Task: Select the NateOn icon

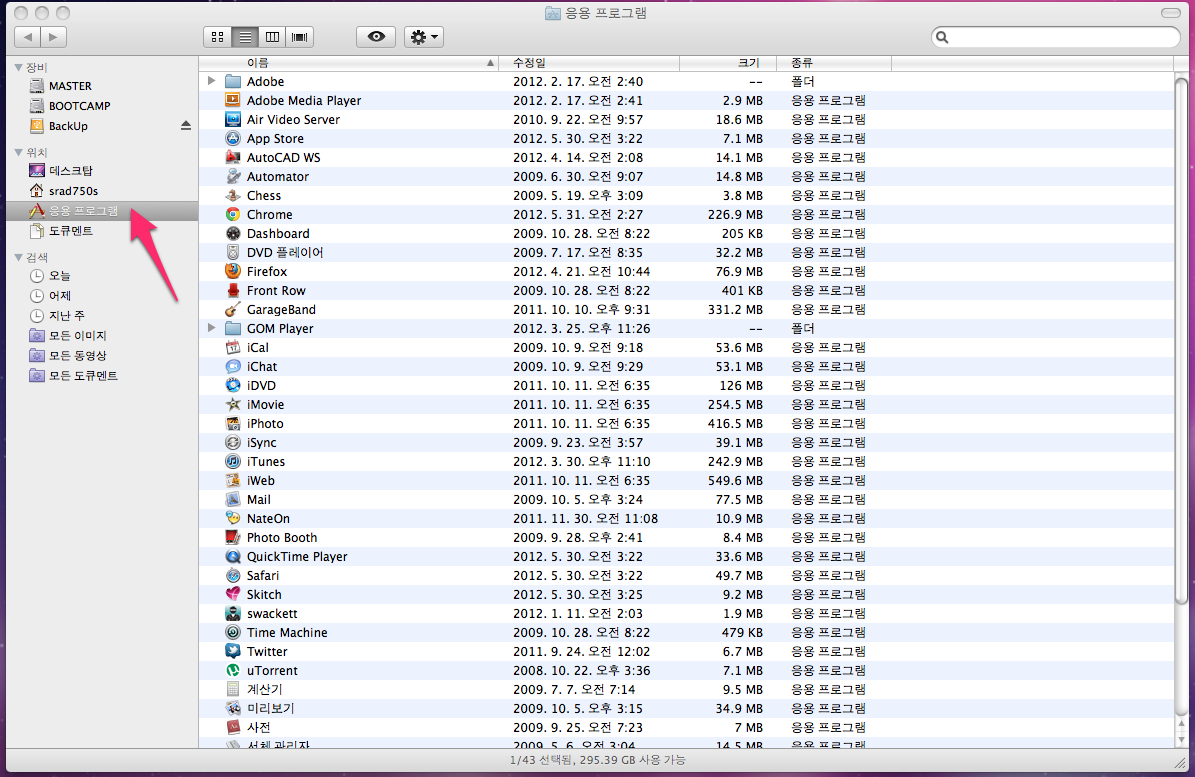Action: pos(233,519)
